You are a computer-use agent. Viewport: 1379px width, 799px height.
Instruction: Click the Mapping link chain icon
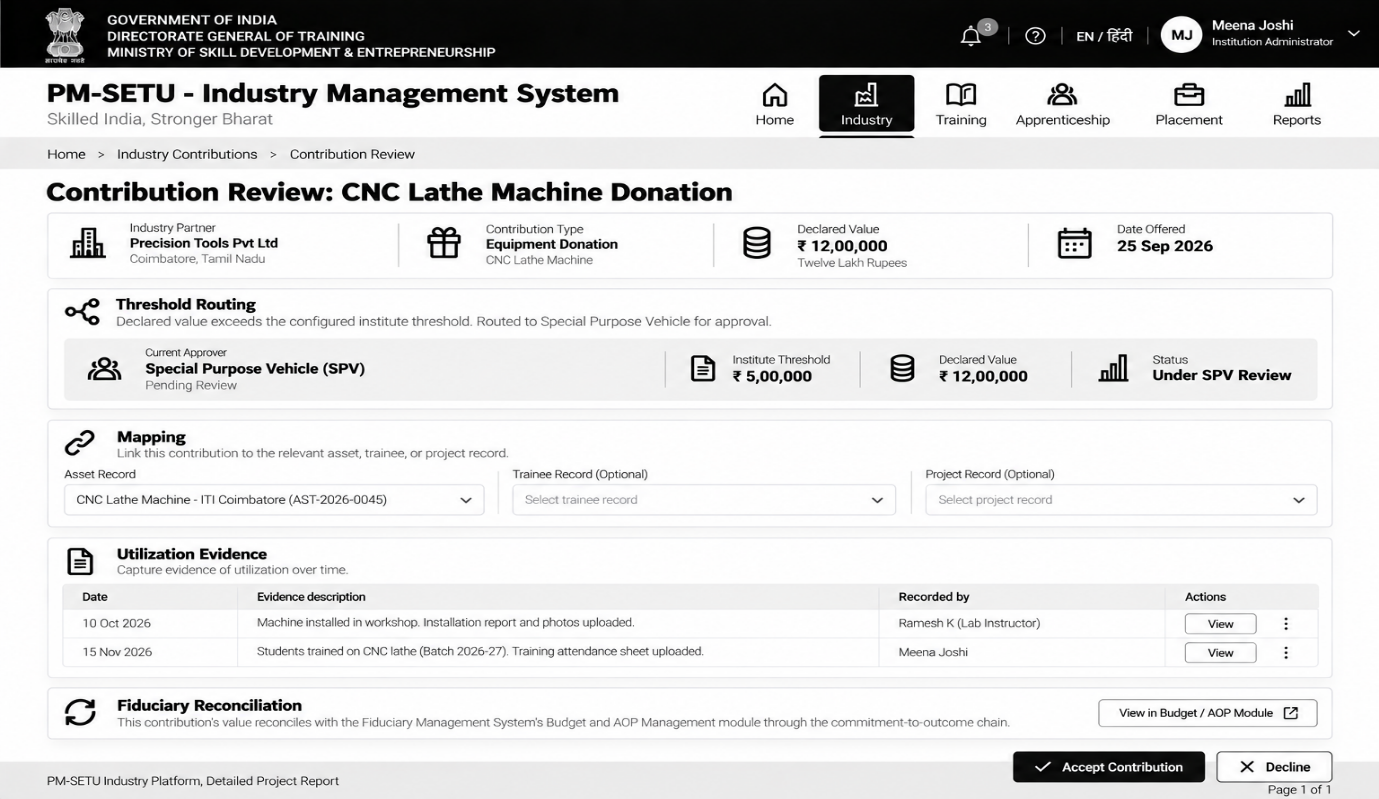pos(80,444)
